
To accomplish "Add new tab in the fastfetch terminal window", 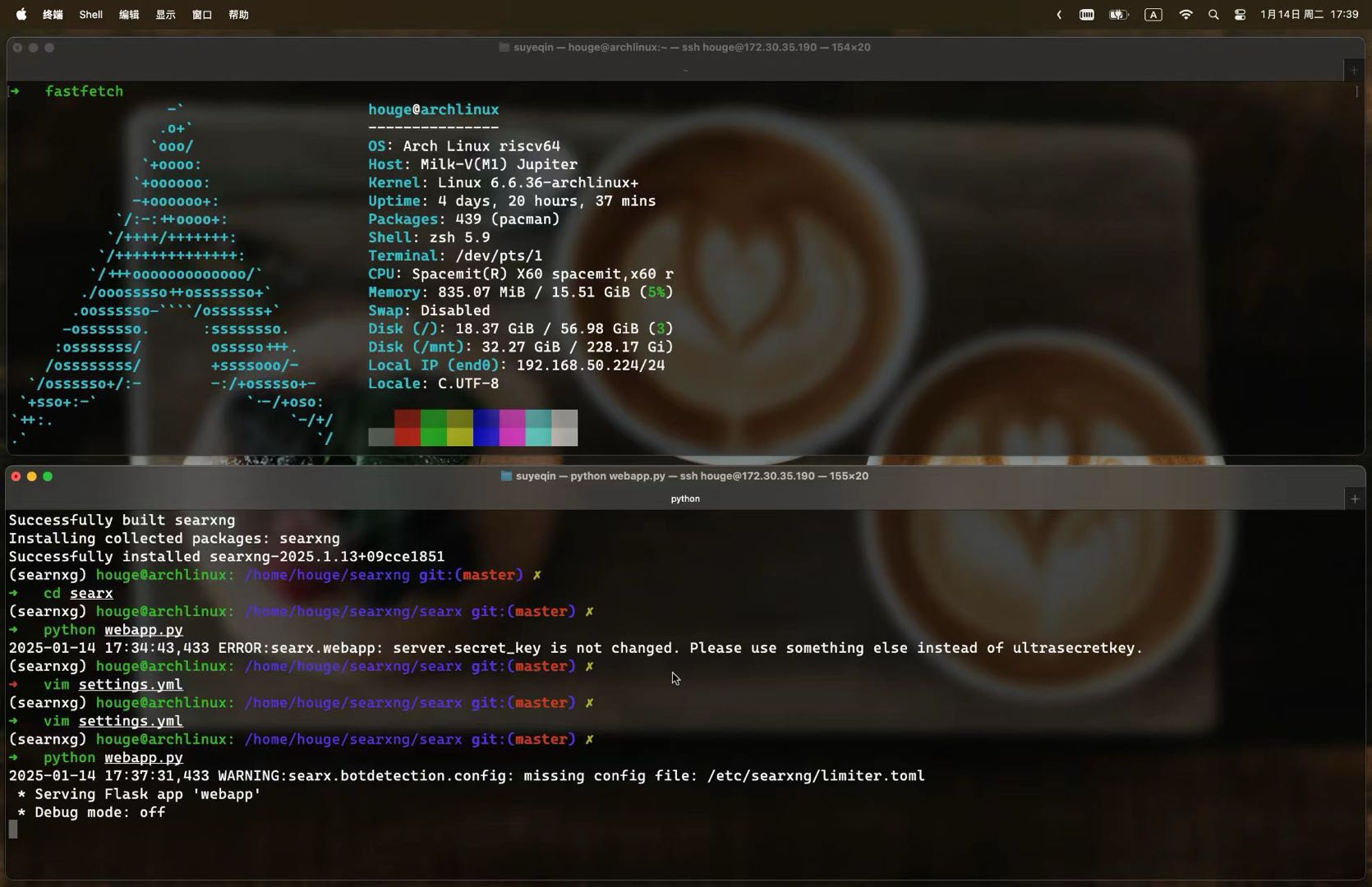I will pyautogui.click(x=1354, y=70).
